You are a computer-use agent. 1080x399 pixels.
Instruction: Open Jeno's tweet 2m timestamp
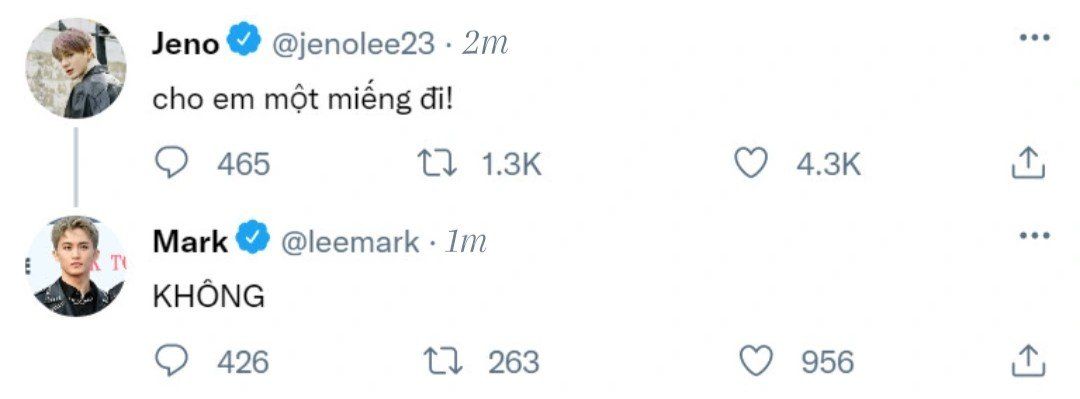485,45
